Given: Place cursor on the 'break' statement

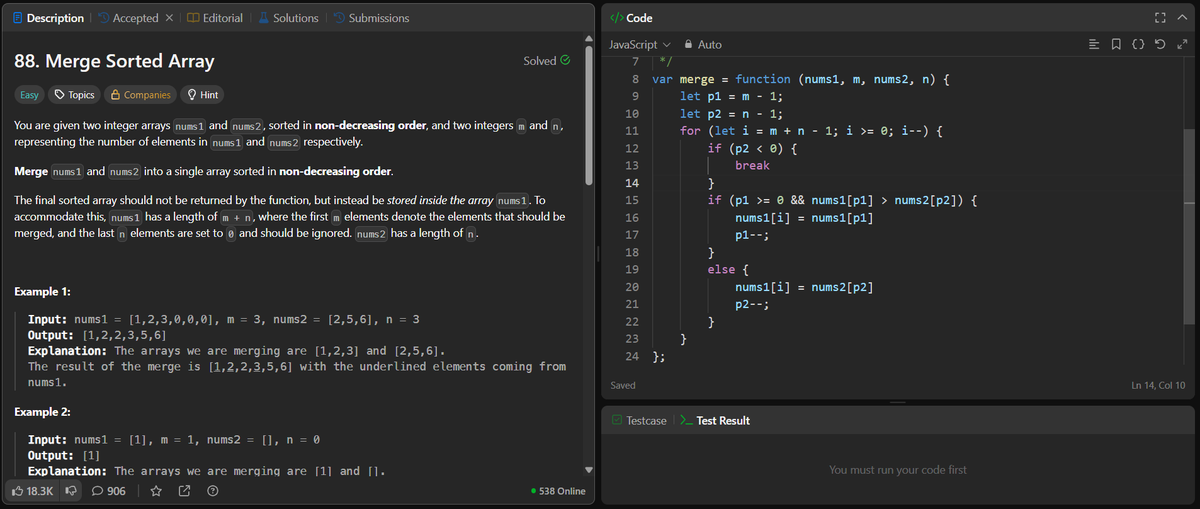Looking at the screenshot, I should (752, 165).
